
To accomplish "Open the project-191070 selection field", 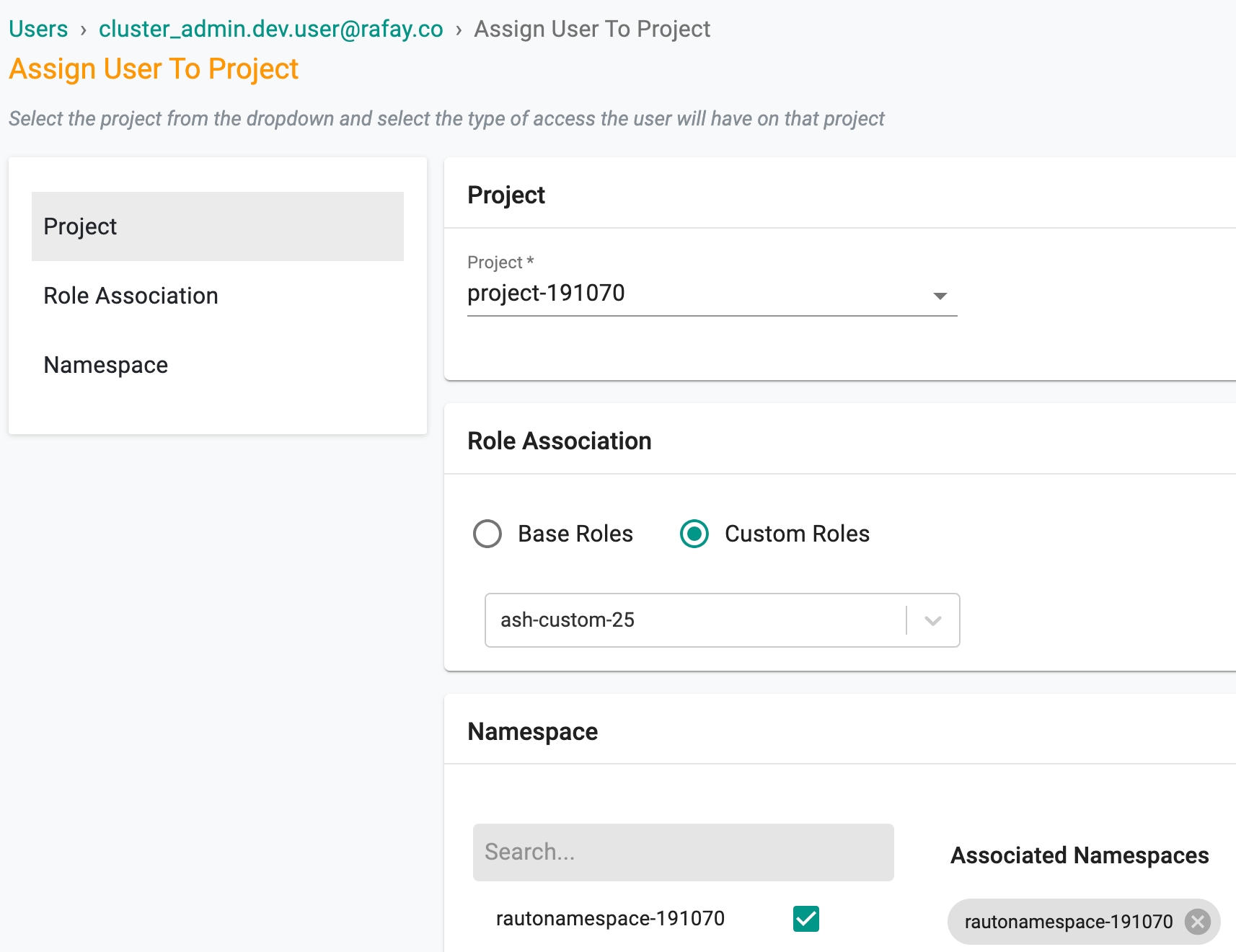I will coord(712,294).
